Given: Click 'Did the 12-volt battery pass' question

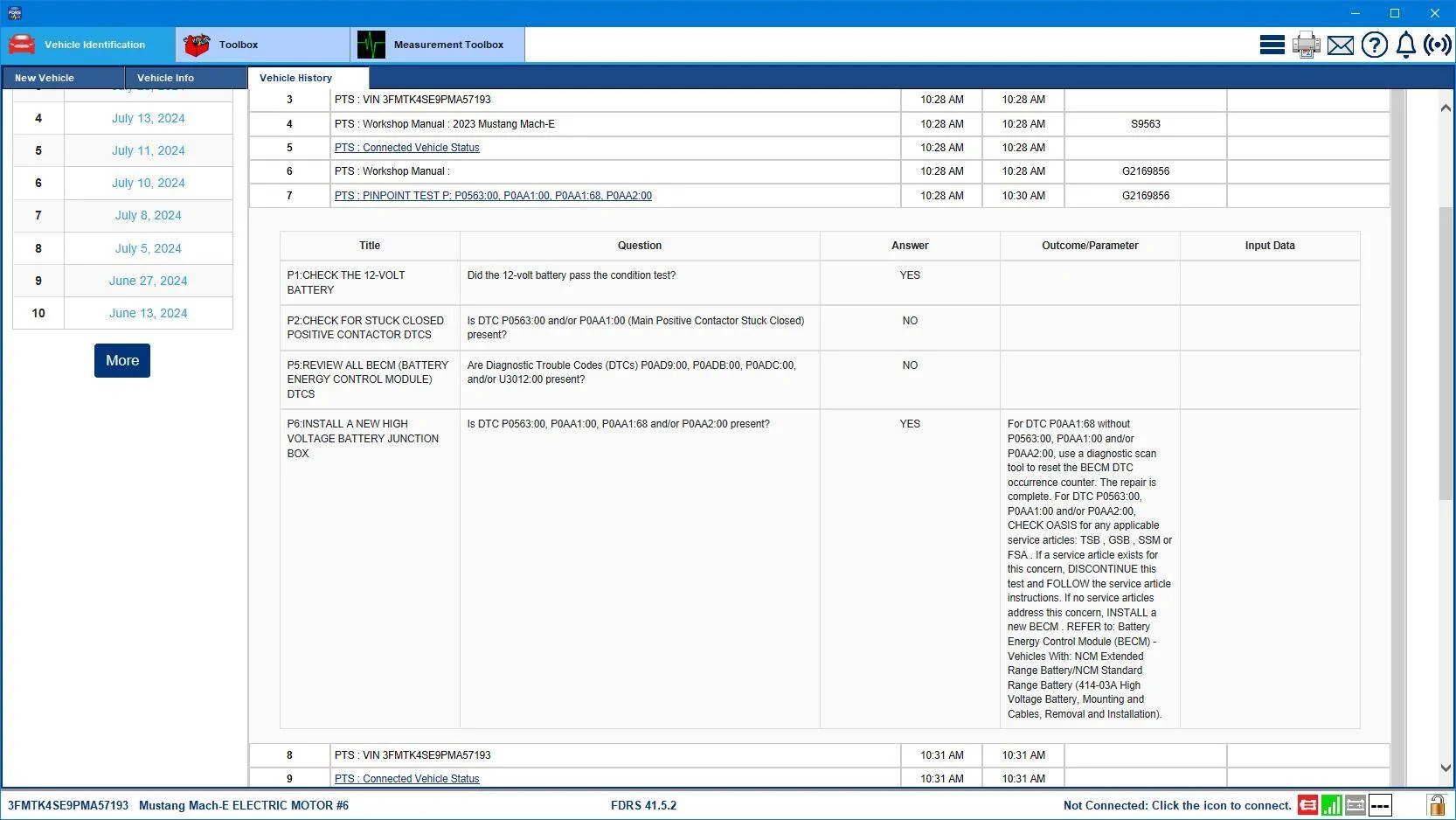Looking at the screenshot, I should [x=572, y=275].
